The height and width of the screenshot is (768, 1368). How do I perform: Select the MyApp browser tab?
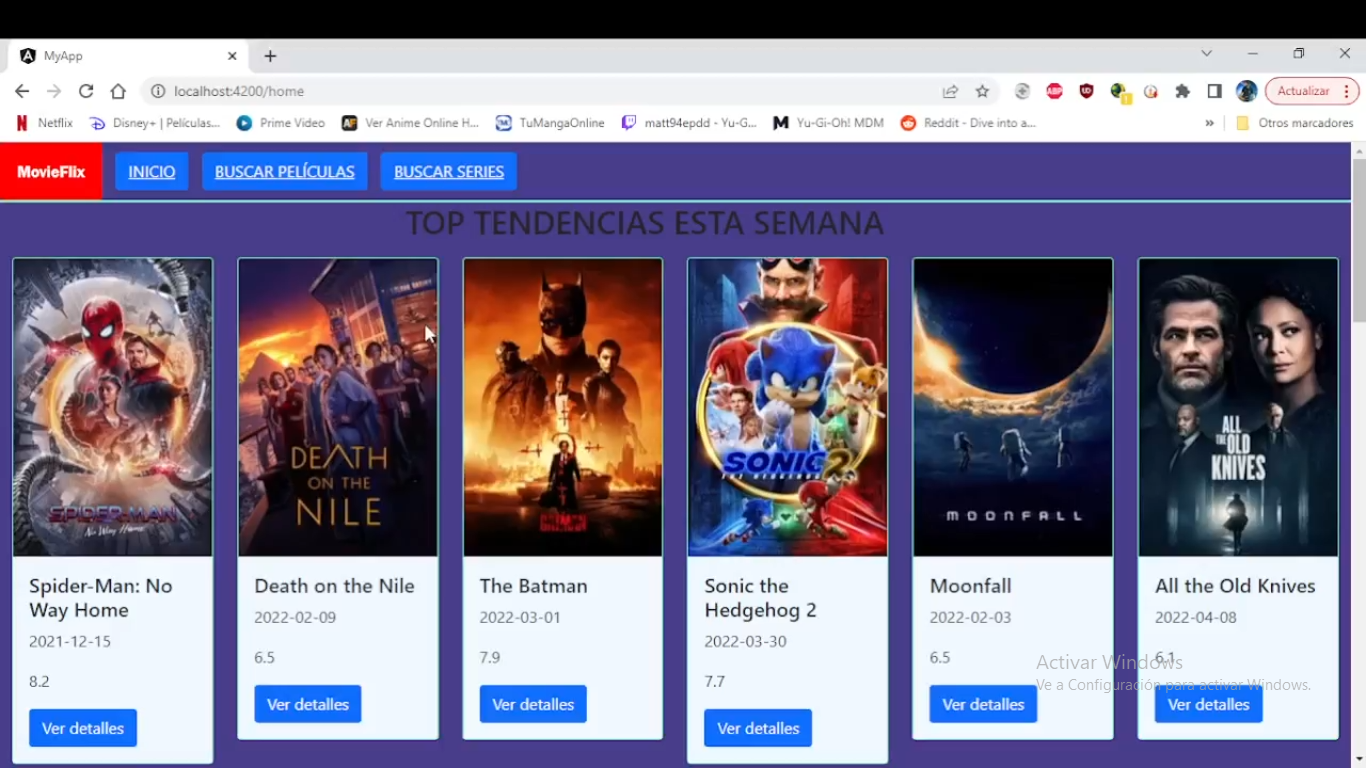point(128,56)
